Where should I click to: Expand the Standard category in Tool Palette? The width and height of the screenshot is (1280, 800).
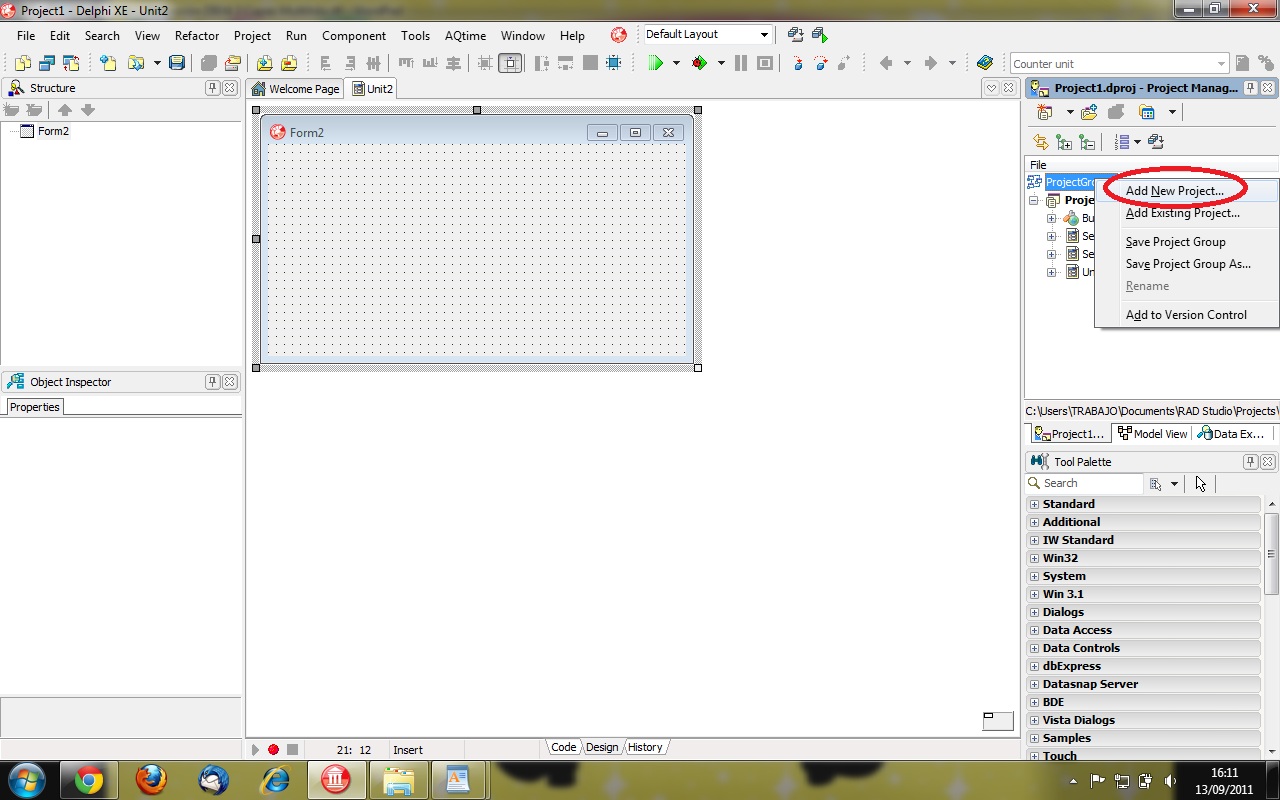(1035, 503)
